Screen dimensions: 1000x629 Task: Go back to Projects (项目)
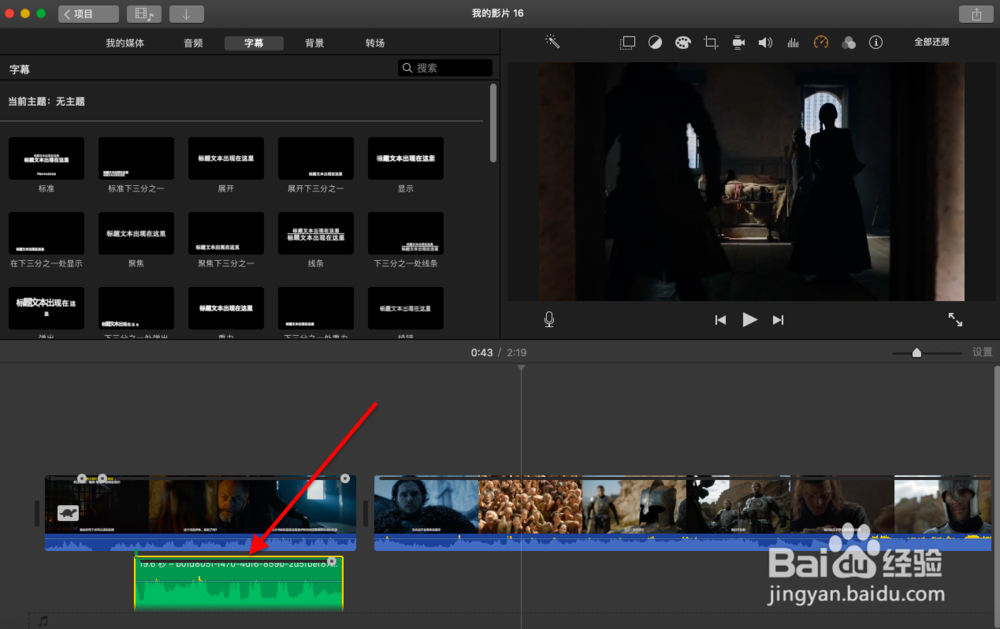(88, 13)
